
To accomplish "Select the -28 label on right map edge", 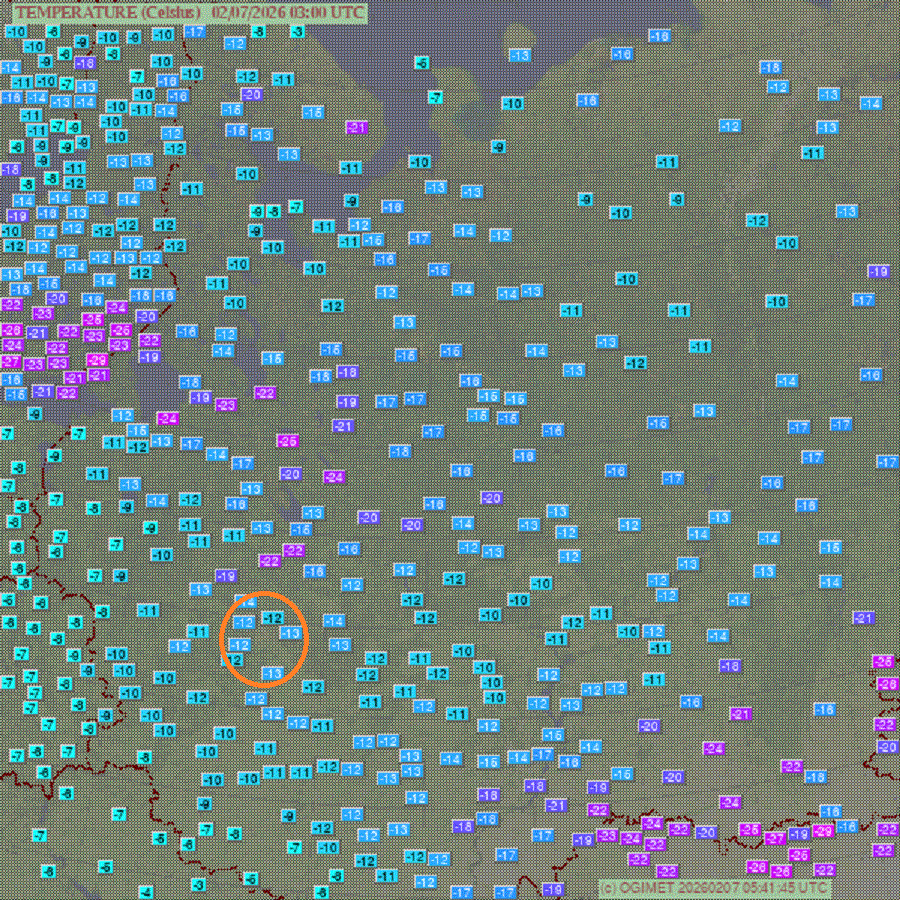I will (x=887, y=684).
